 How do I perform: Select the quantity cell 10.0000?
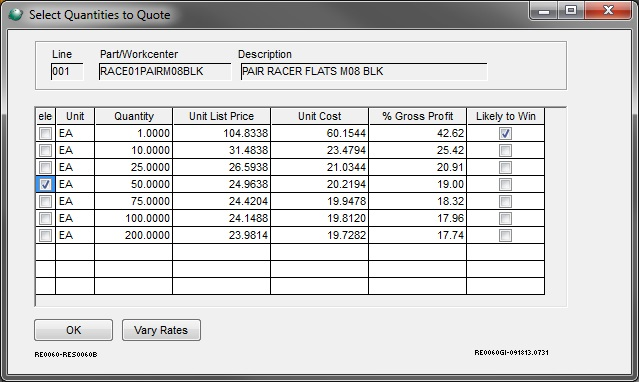134,150
